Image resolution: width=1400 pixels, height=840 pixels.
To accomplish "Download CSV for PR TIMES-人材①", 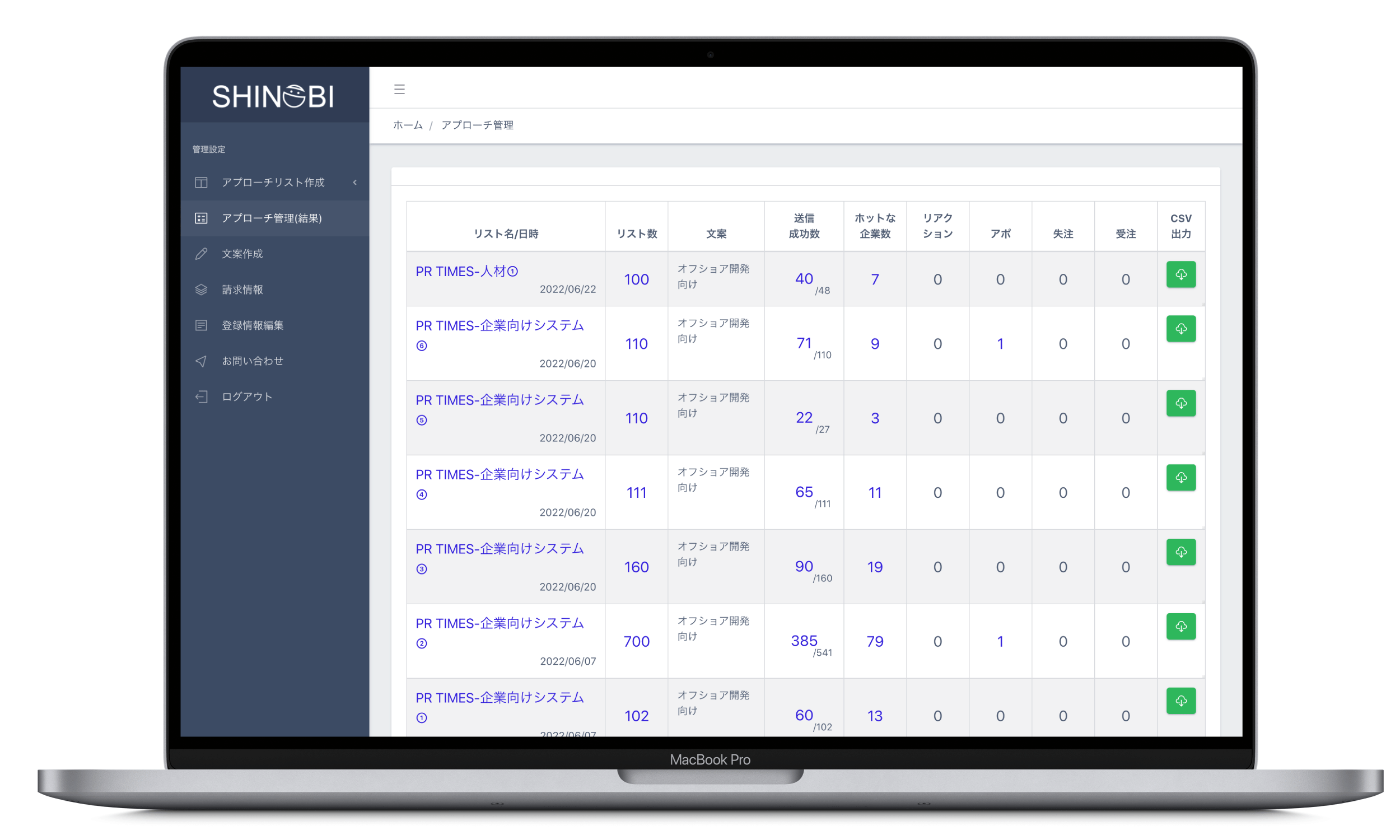I will coord(1180,274).
